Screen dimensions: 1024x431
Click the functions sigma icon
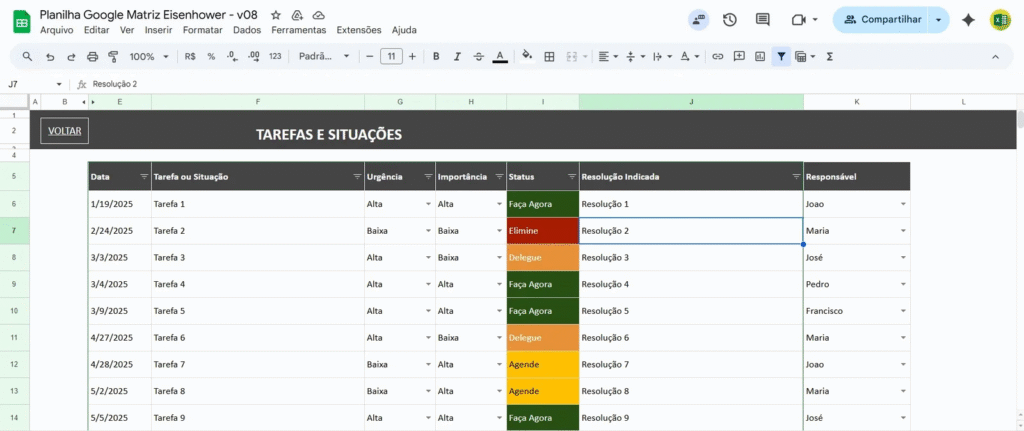pyautogui.click(x=830, y=56)
